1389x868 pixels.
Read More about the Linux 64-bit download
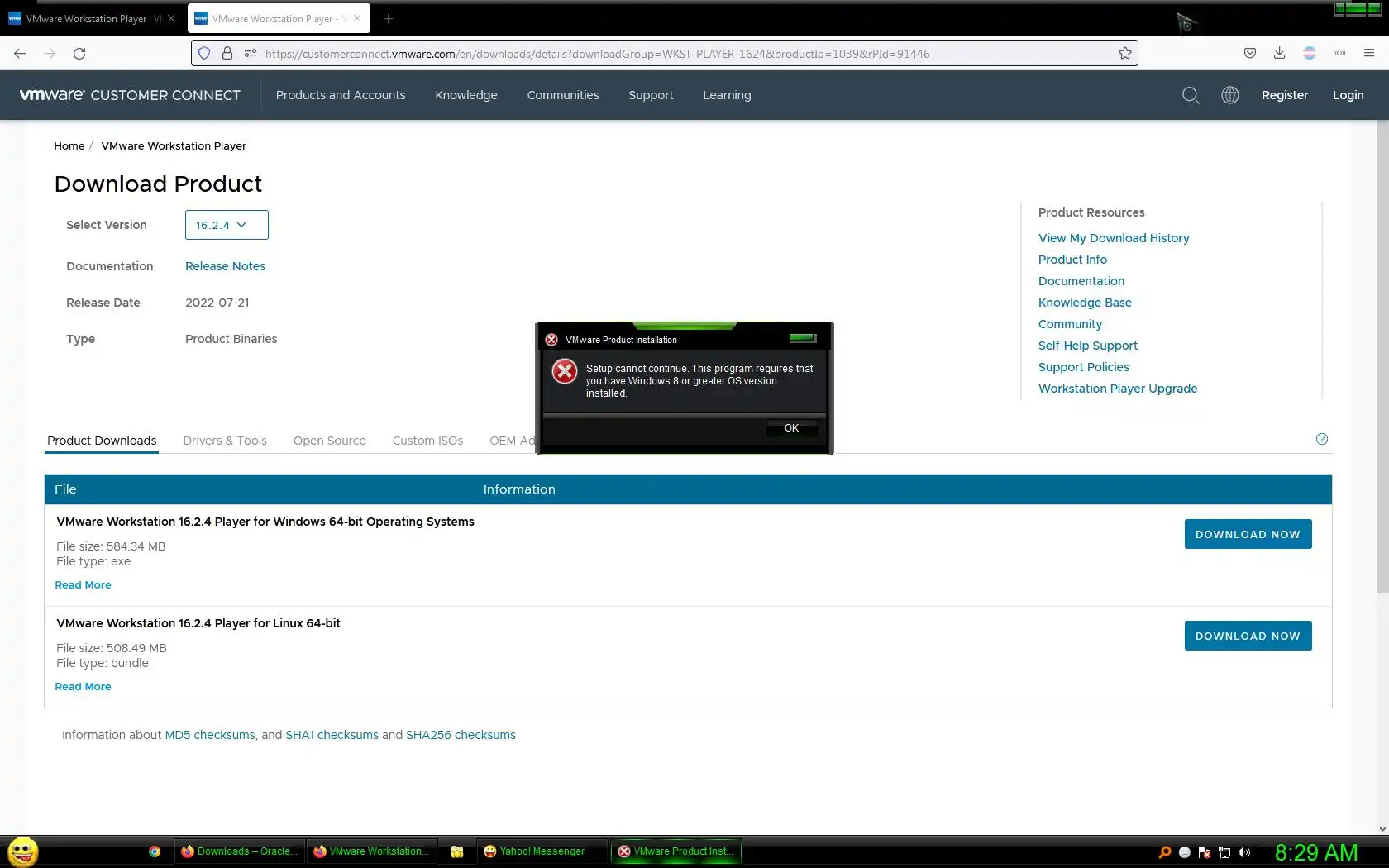click(x=83, y=686)
